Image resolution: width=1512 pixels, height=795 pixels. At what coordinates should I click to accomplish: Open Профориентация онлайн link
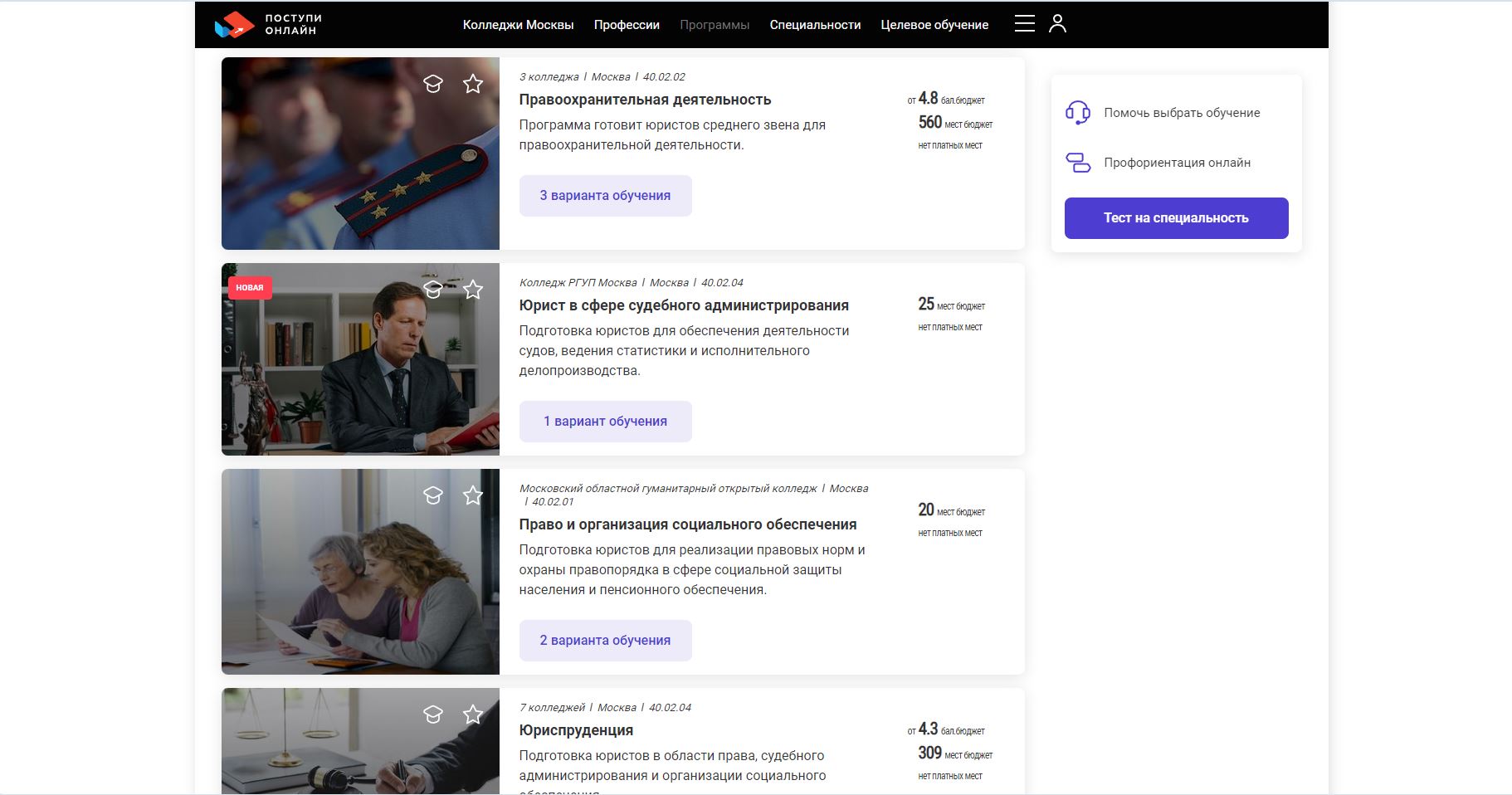tap(1177, 163)
